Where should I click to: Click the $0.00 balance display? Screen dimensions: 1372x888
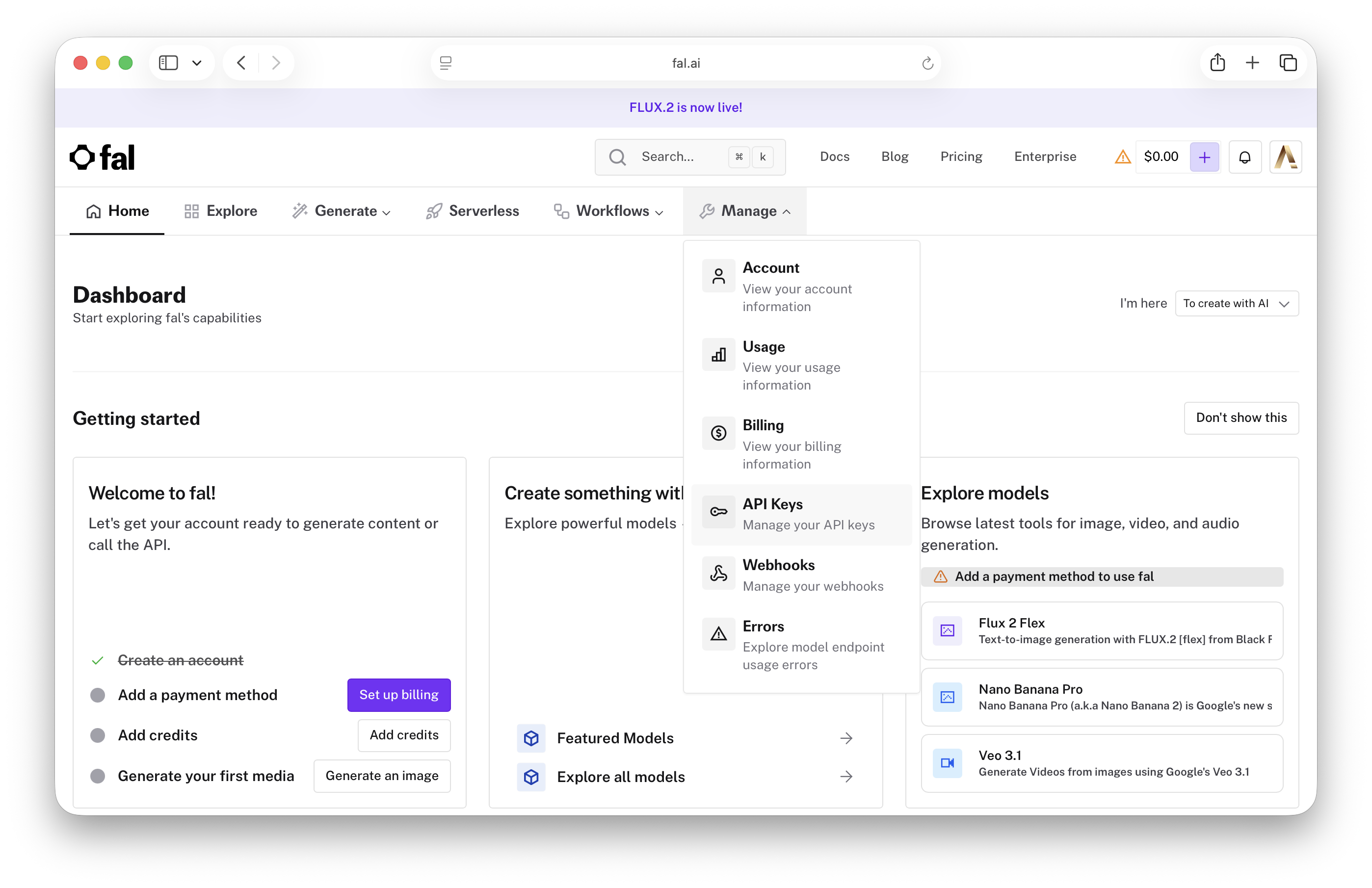point(1161,157)
